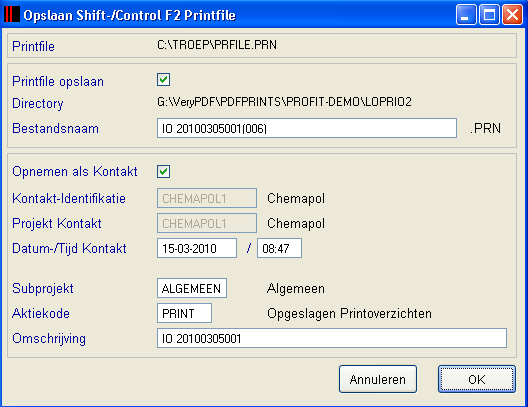Click the Omschrijving text field

[x=332, y=338]
